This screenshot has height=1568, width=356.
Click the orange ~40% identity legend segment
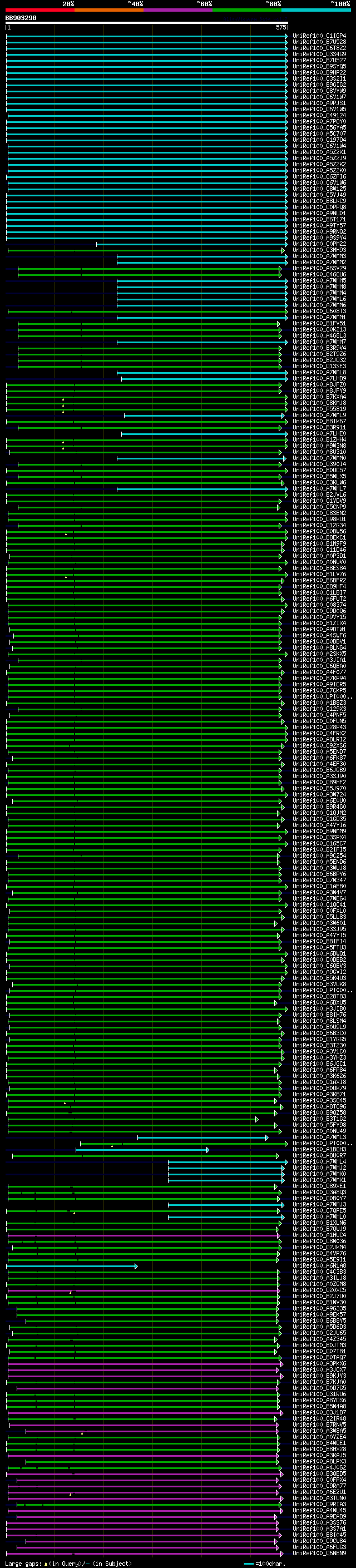click(x=109, y=10)
